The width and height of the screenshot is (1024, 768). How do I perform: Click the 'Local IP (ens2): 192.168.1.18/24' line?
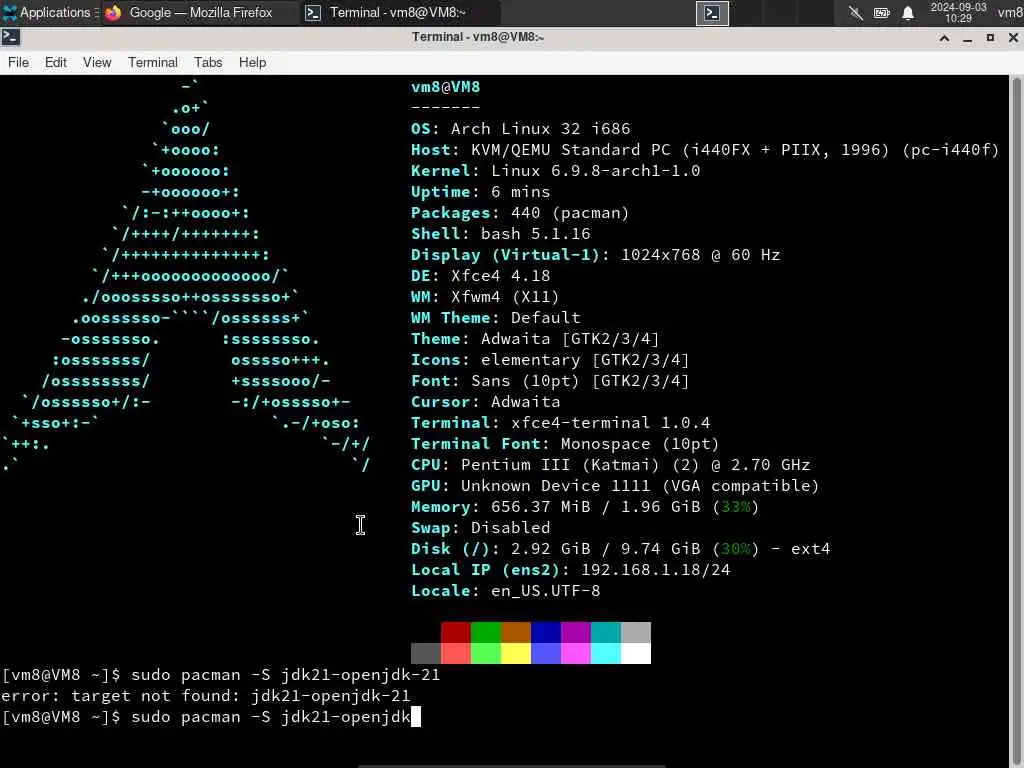(571, 570)
